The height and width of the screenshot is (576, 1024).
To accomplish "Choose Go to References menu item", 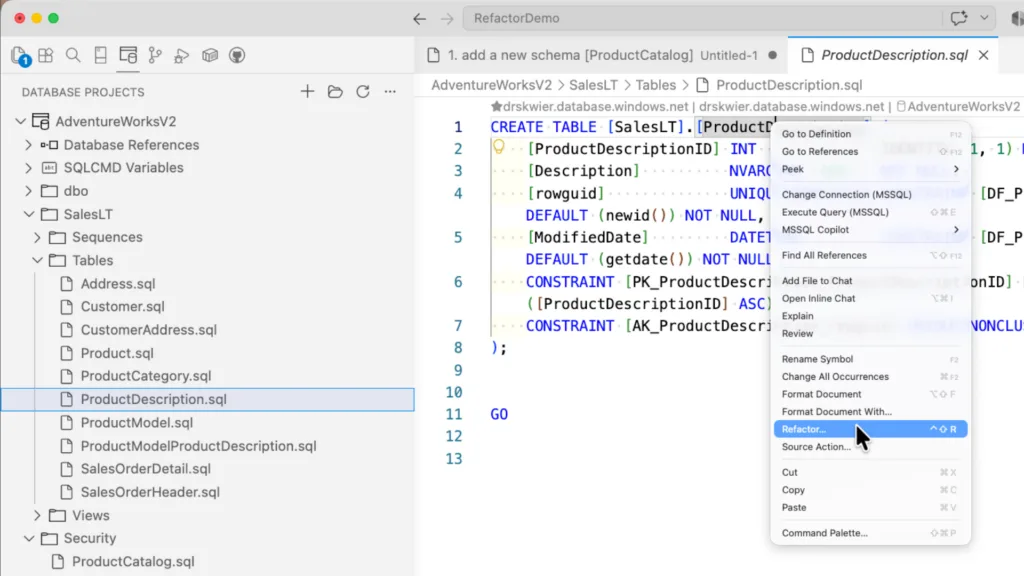I will coord(871,152).
